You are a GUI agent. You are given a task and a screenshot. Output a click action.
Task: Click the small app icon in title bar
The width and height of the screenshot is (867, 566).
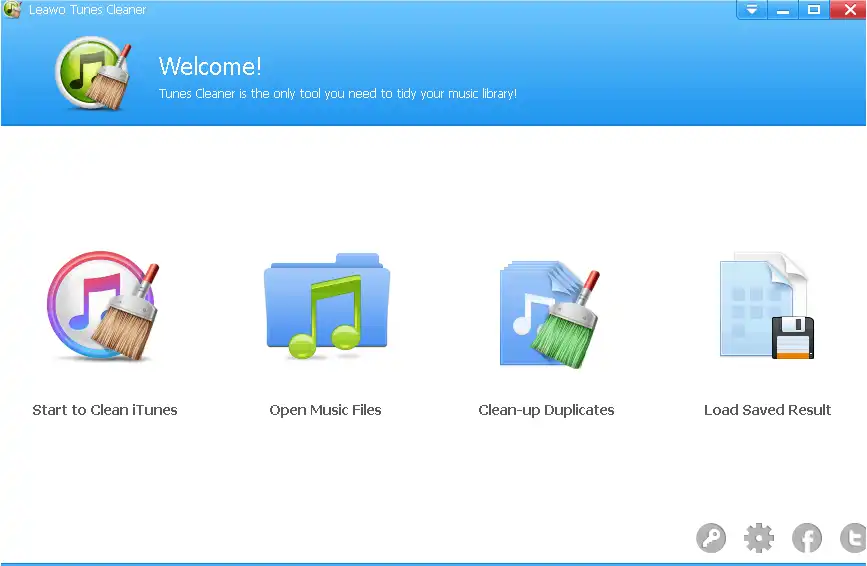(12, 10)
